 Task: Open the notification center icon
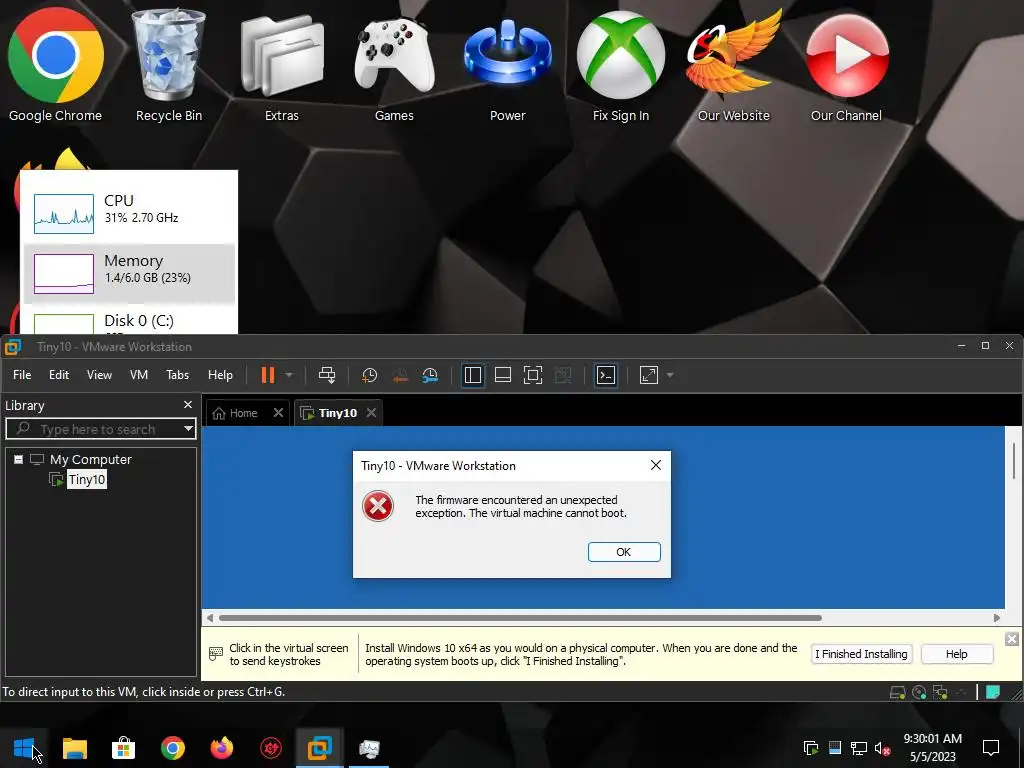click(991, 748)
